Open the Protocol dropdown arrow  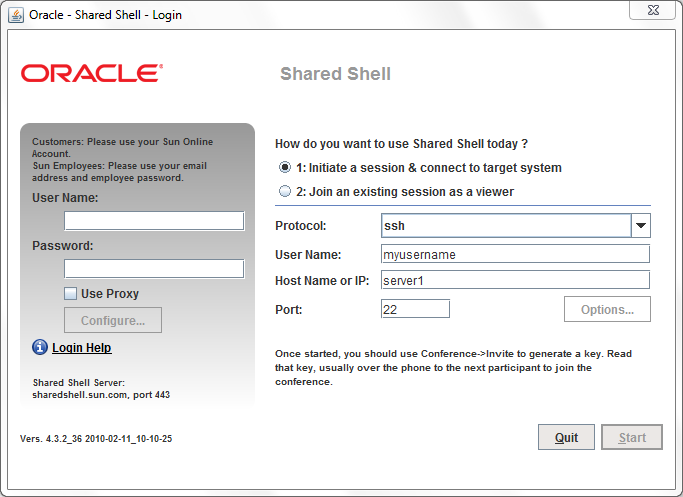[641, 226]
